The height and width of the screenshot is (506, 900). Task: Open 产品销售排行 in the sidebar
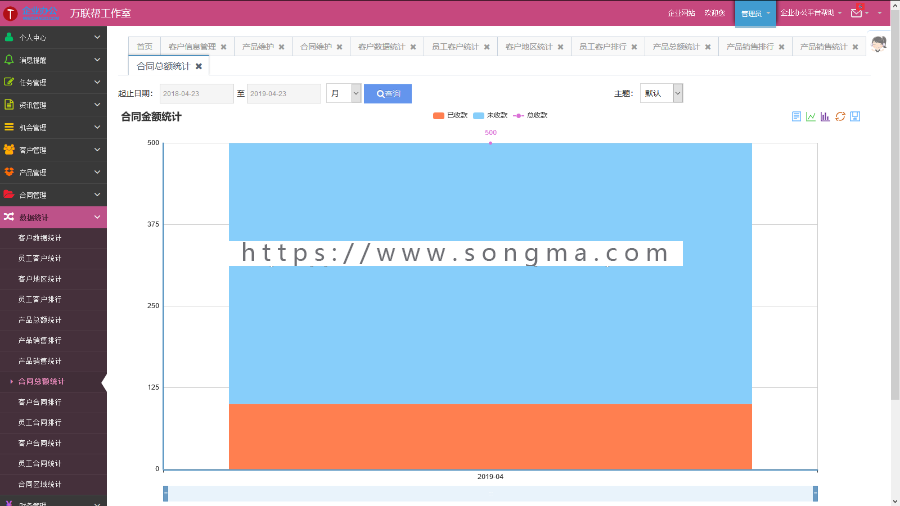pyautogui.click(x=53, y=341)
